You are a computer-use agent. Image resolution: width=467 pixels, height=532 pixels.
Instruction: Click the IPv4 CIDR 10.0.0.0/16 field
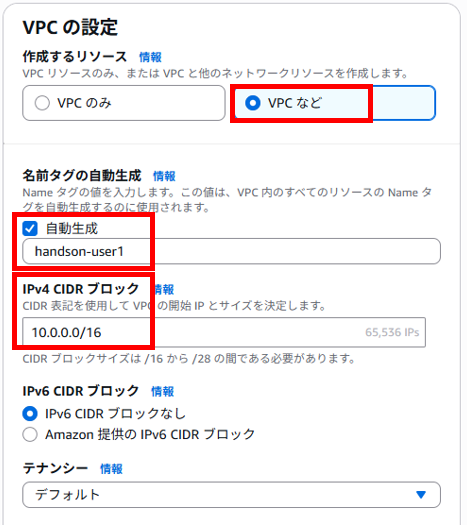click(x=224, y=332)
